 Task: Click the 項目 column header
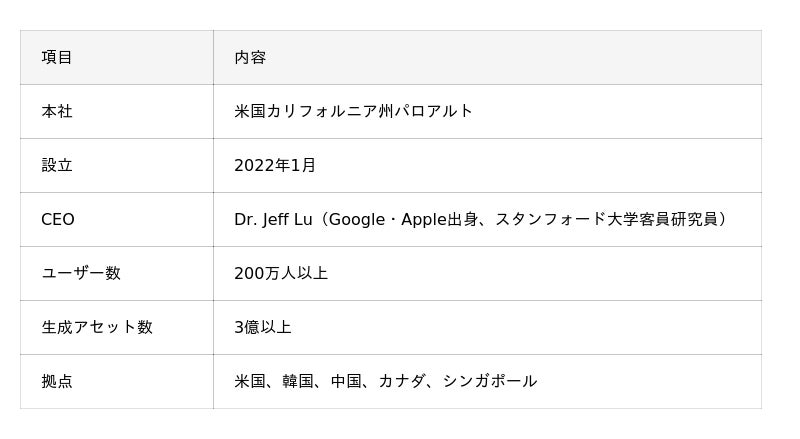[x=57, y=58]
